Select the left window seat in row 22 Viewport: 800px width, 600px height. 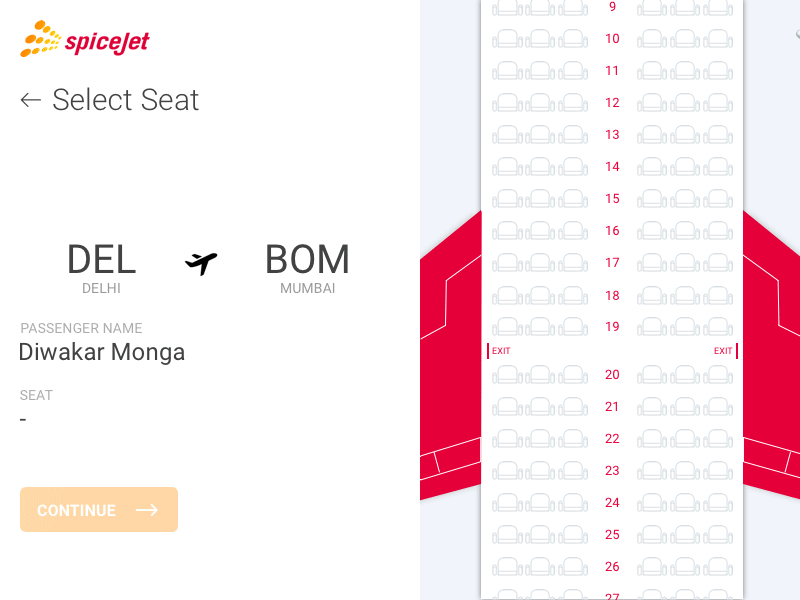(507, 439)
